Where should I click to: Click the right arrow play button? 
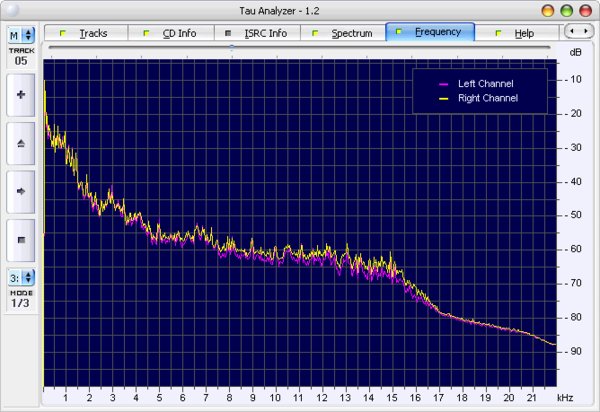point(21,192)
